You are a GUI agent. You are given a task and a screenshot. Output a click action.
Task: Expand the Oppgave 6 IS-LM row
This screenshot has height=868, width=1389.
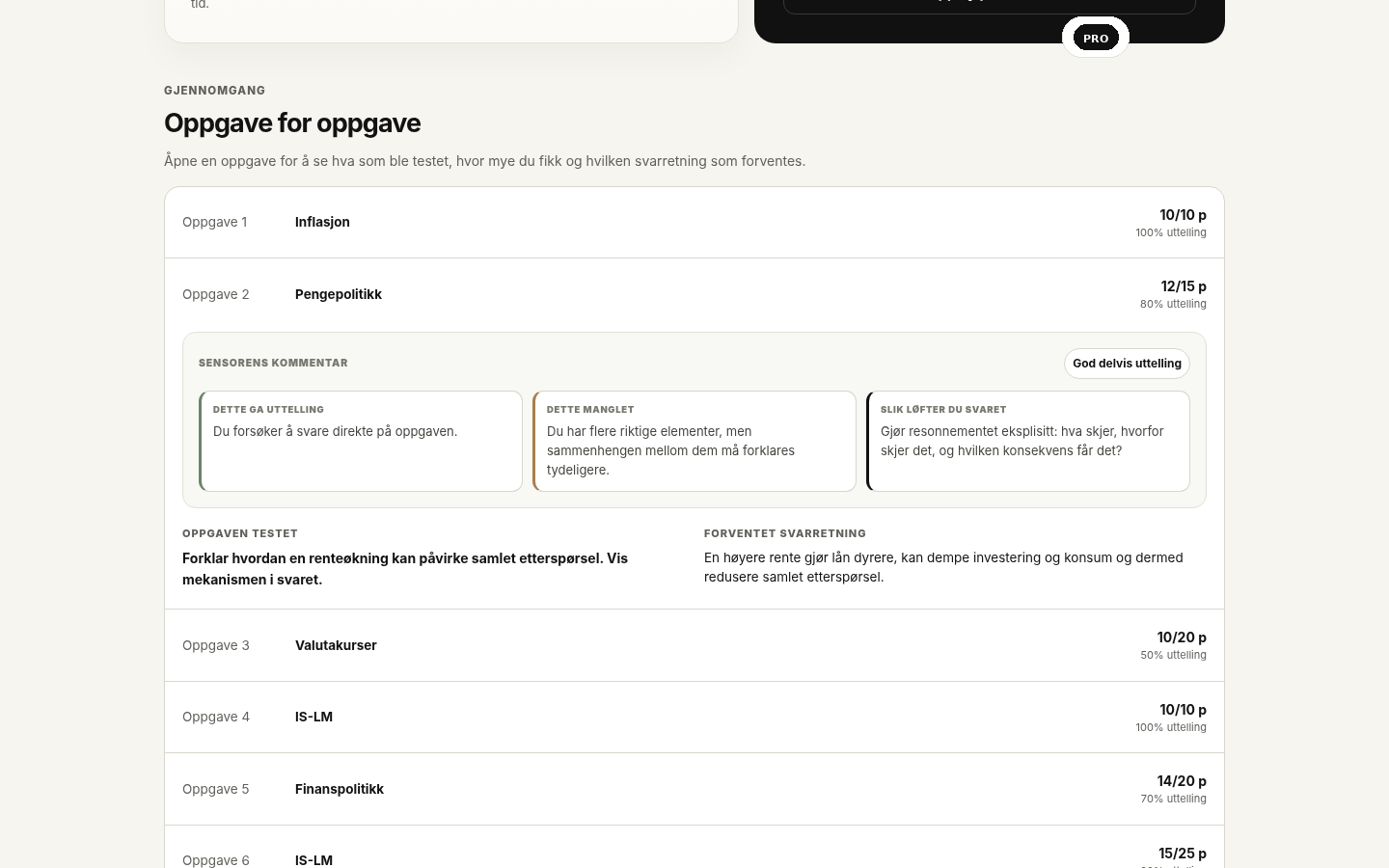point(694,848)
